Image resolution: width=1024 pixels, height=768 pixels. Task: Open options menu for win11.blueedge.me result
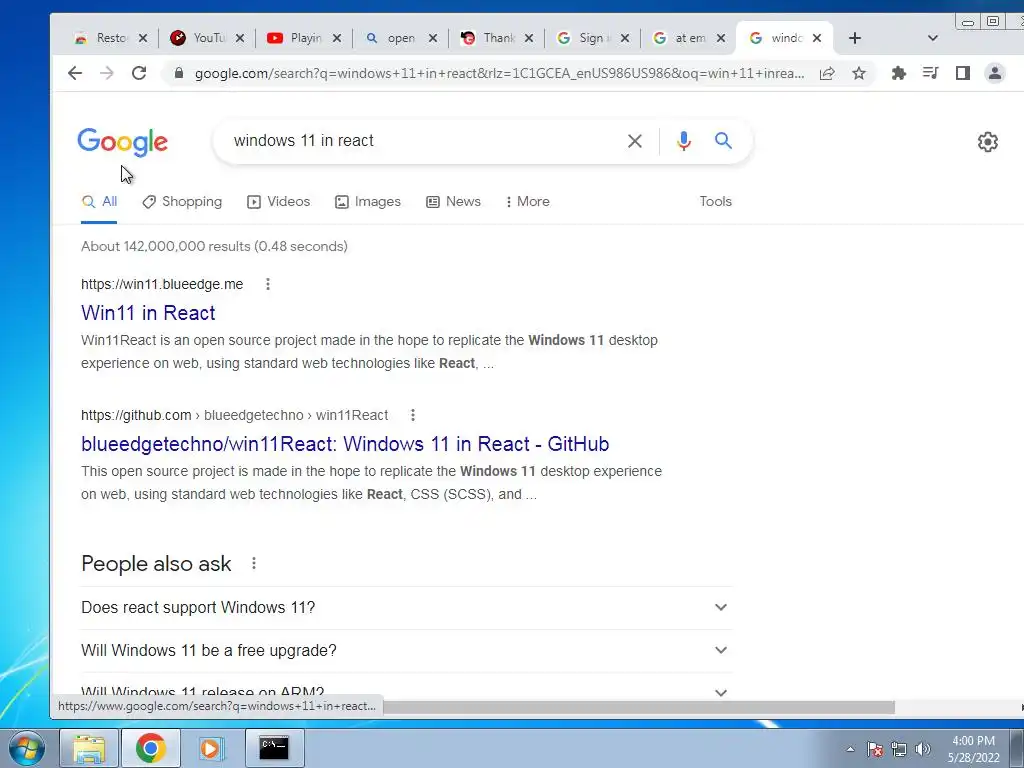[x=268, y=284]
